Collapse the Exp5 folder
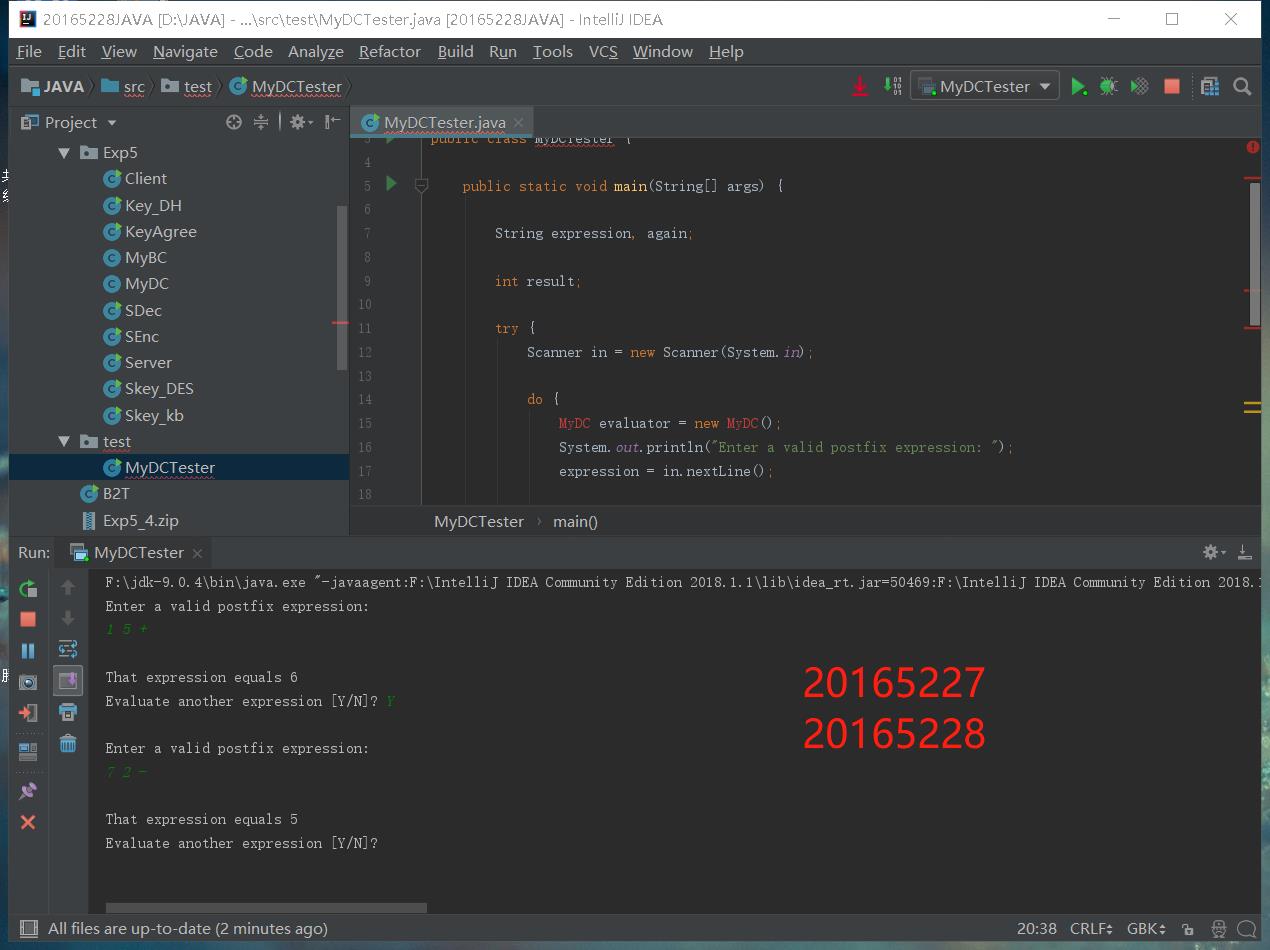 pyautogui.click(x=64, y=153)
